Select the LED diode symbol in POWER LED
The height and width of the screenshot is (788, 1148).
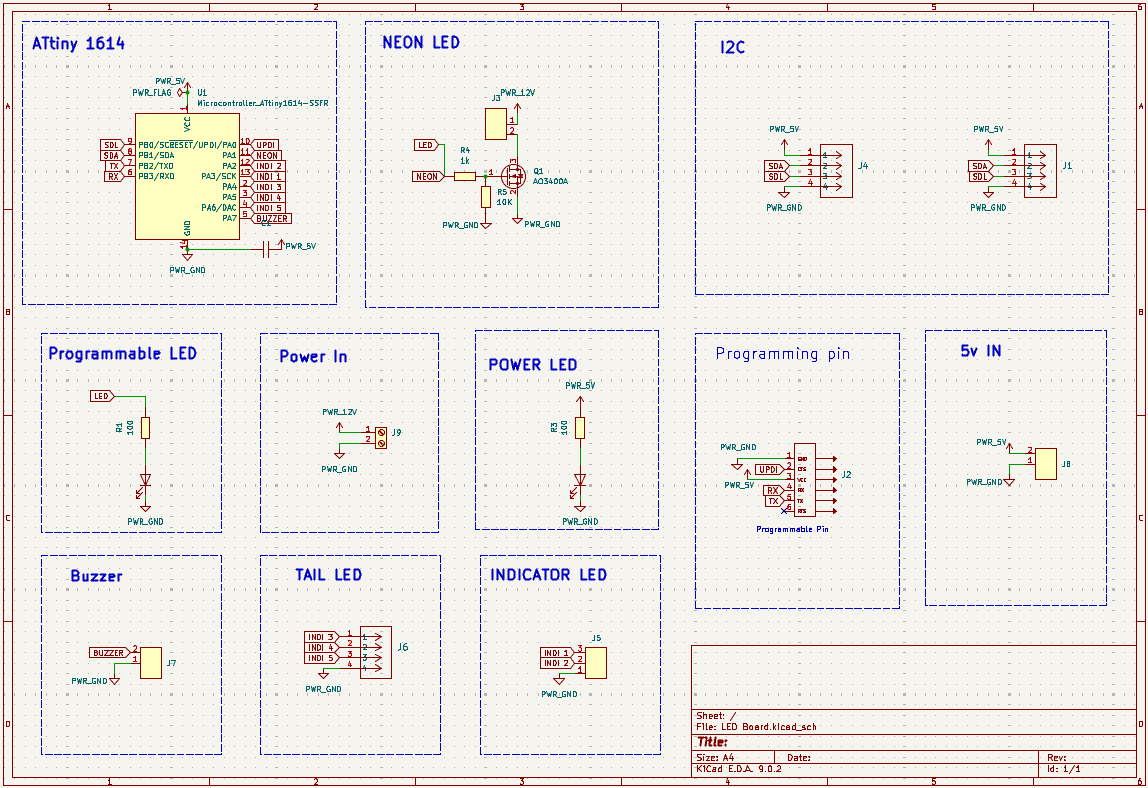(580, 480)
